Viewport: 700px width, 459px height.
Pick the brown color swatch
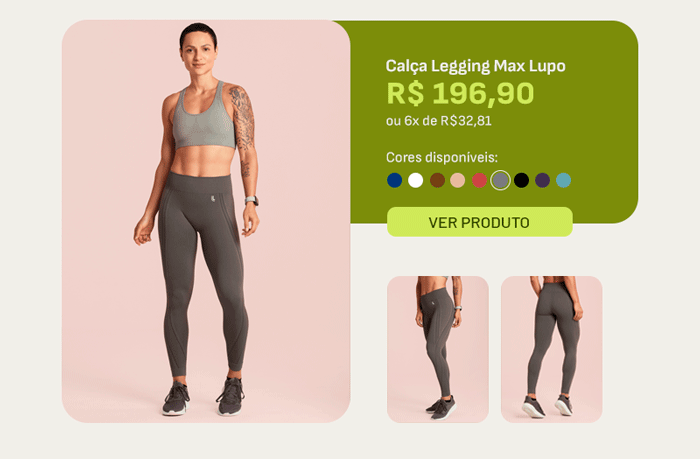coord(437,180)
